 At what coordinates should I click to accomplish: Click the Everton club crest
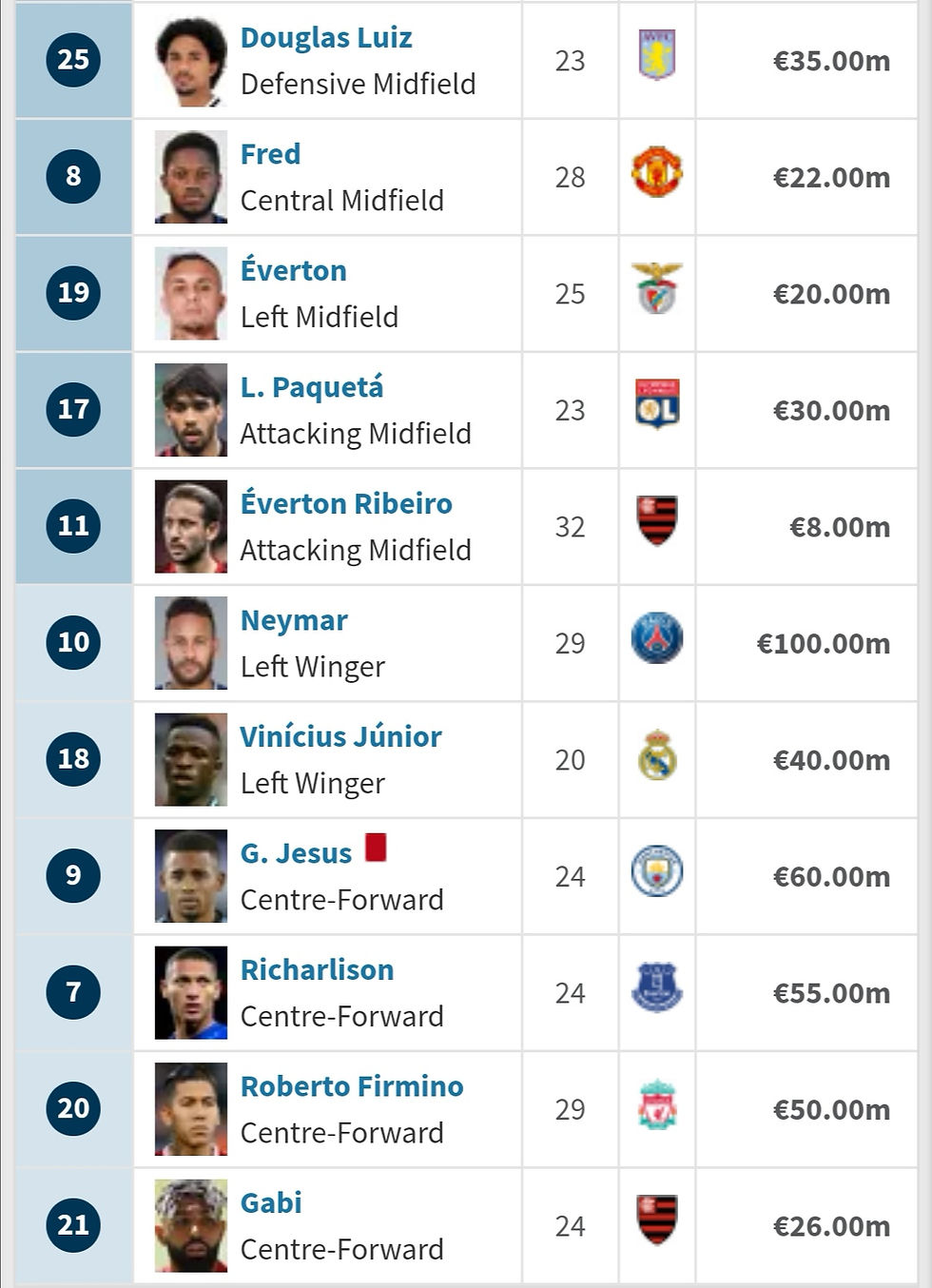[x=657, y=987]
